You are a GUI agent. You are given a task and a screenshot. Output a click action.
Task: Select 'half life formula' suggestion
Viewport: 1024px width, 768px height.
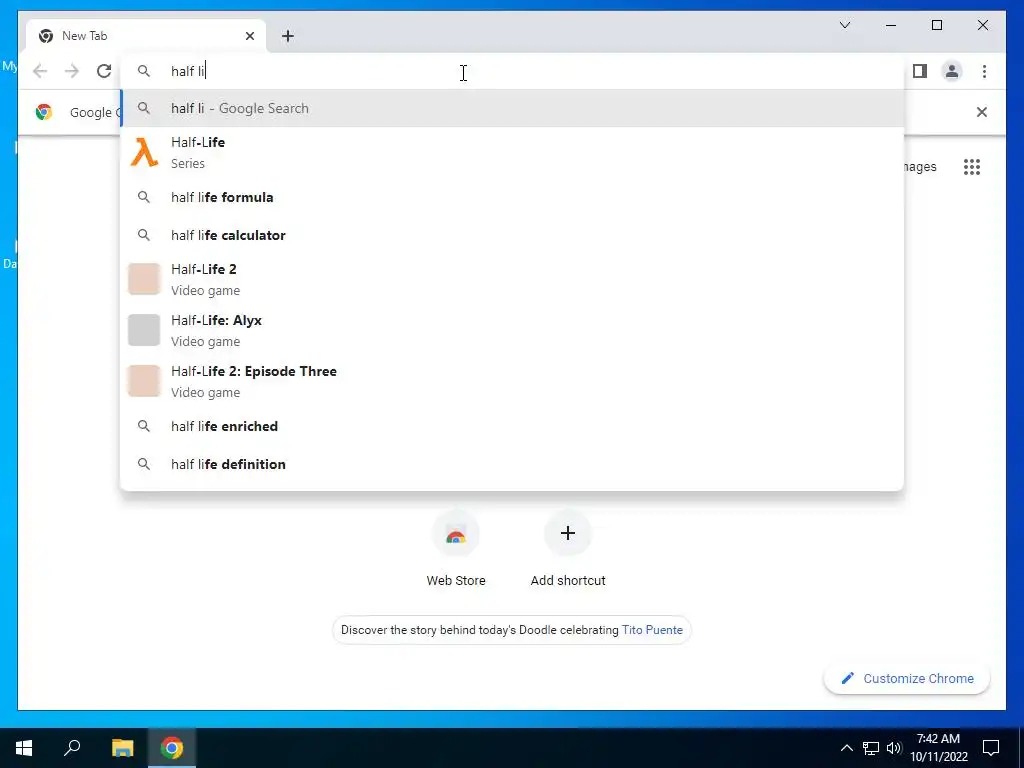pyautogui.click(x=512, y=197)
